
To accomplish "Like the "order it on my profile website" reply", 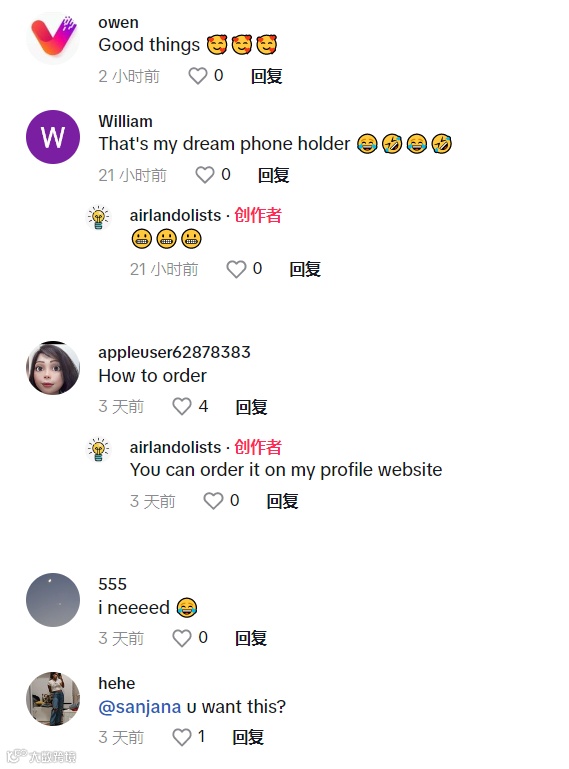I will point(213,501).
